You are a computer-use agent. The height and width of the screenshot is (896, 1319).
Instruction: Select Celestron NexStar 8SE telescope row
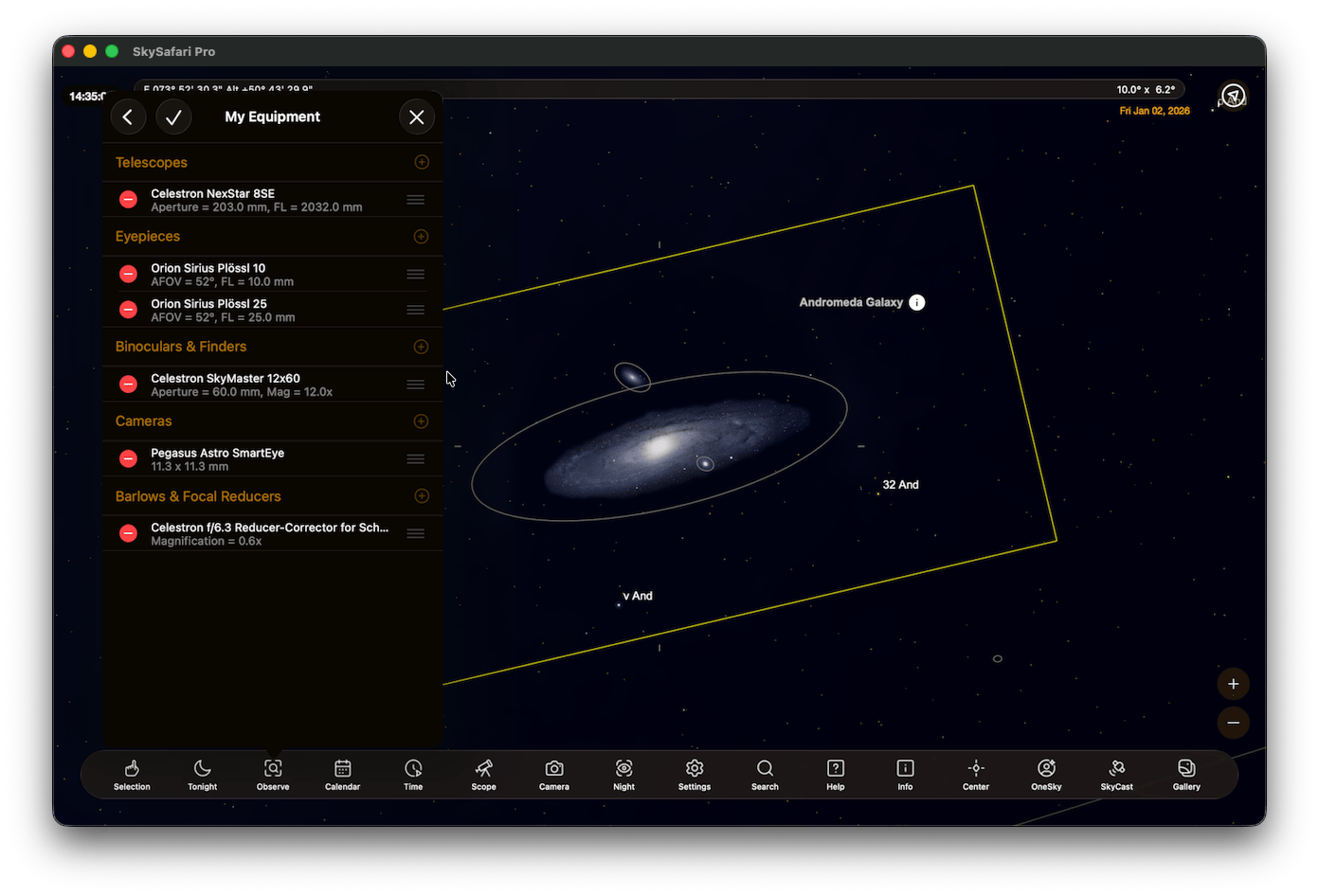tap(273, 200)
